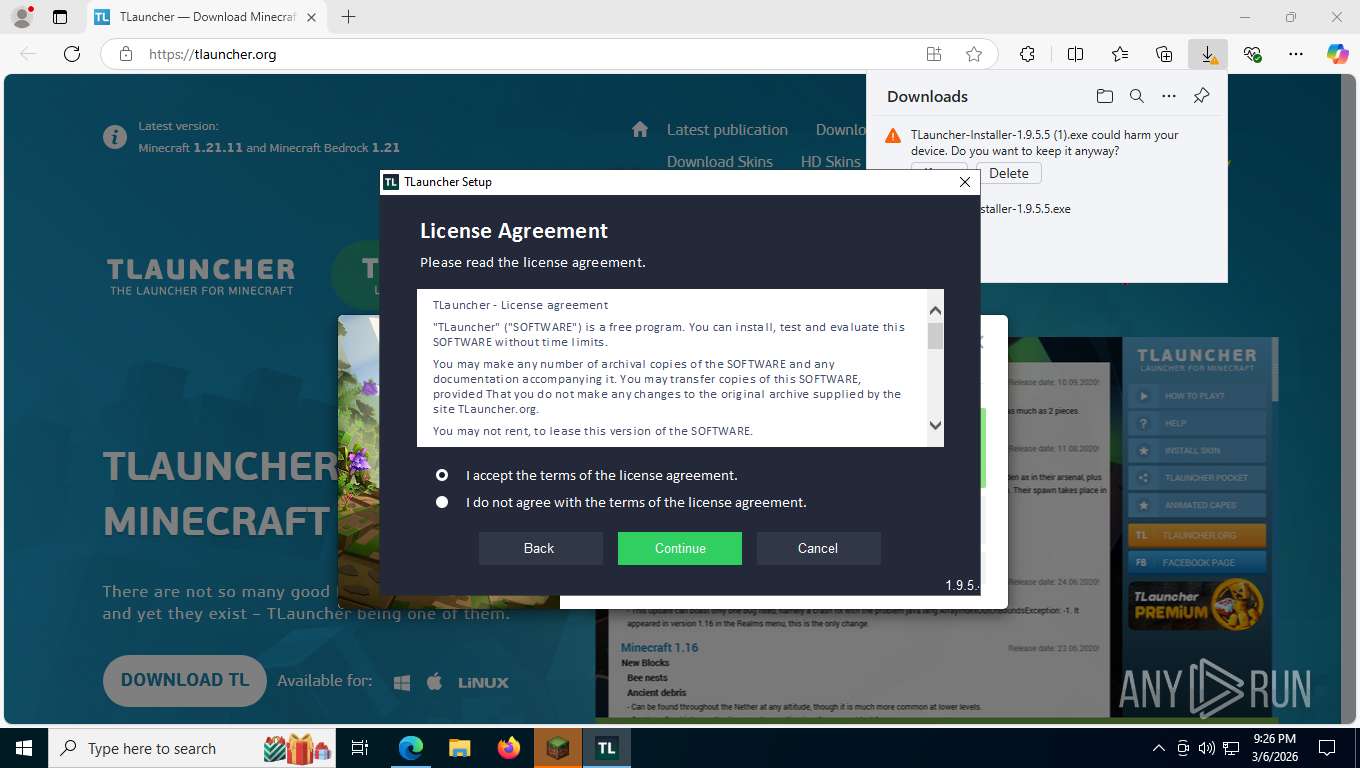1360x768 pixels.
Task: Open Browser essentials heart icon
Action: tap(1252, 54)
